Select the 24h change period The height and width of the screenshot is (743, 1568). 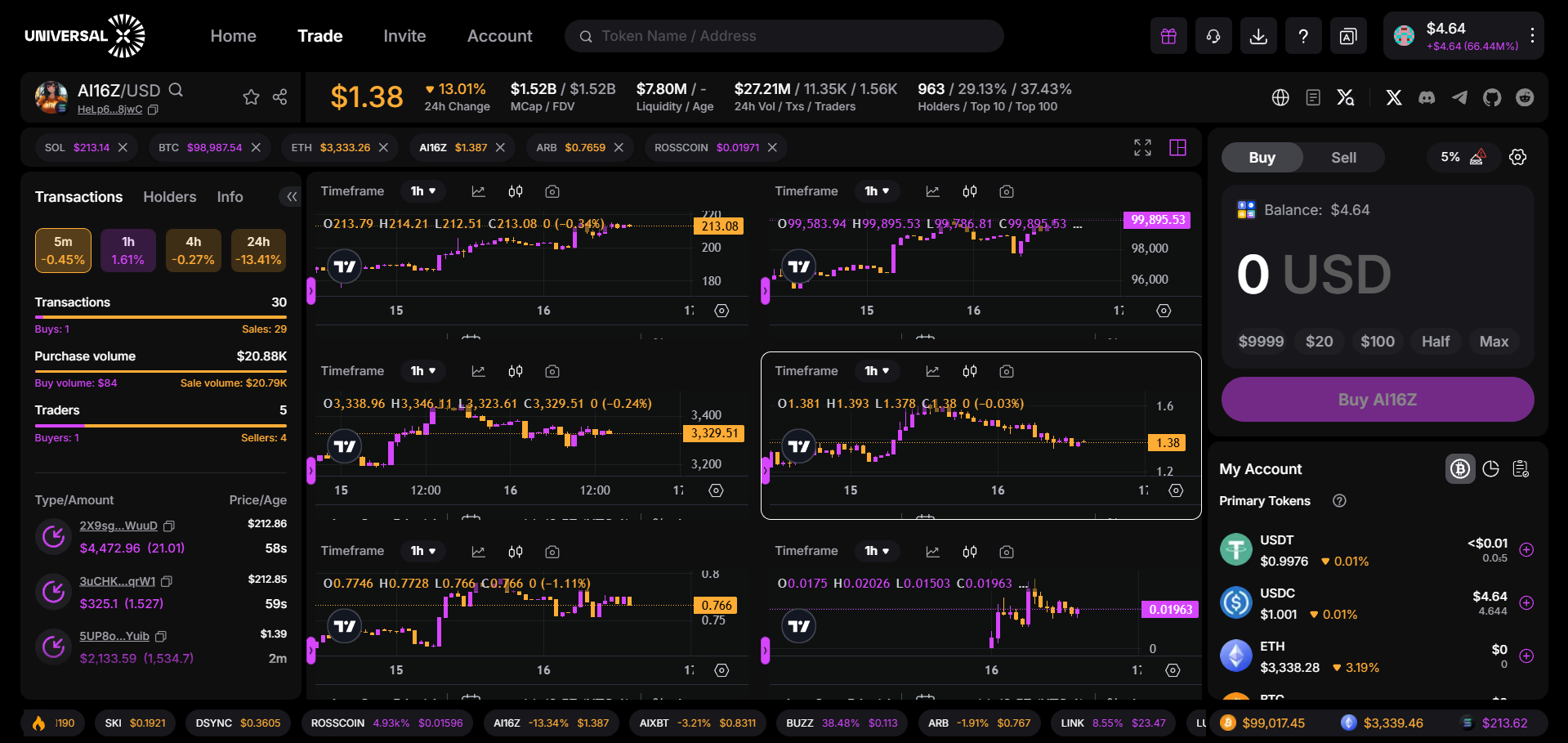258,250
